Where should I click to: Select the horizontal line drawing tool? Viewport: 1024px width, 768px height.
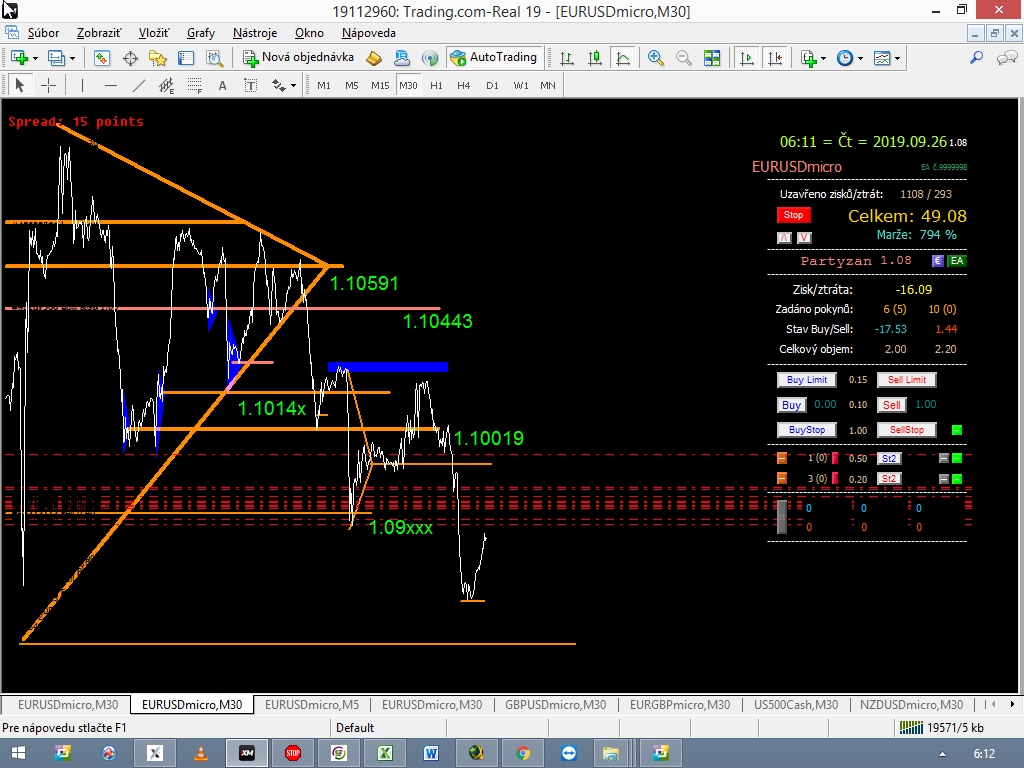(x=110, y=85)
